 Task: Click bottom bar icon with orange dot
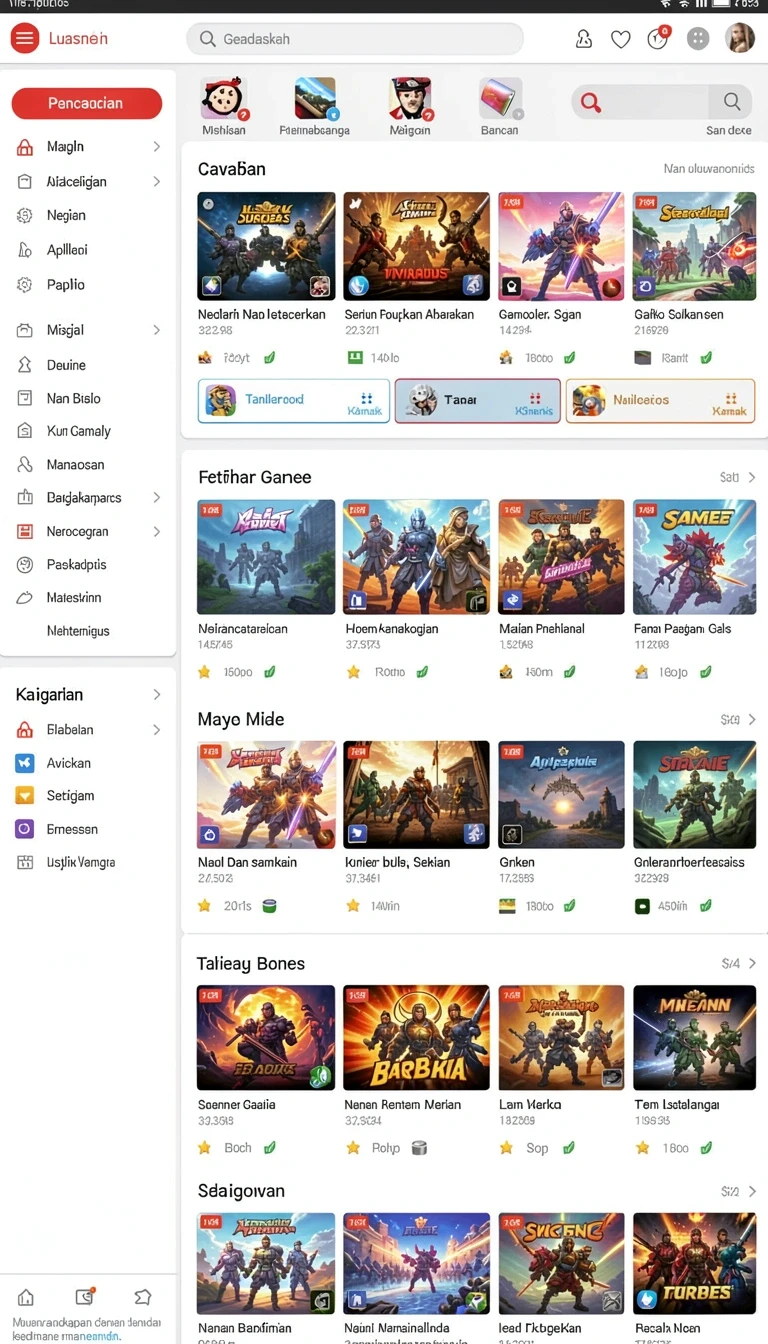point(85,1296)
